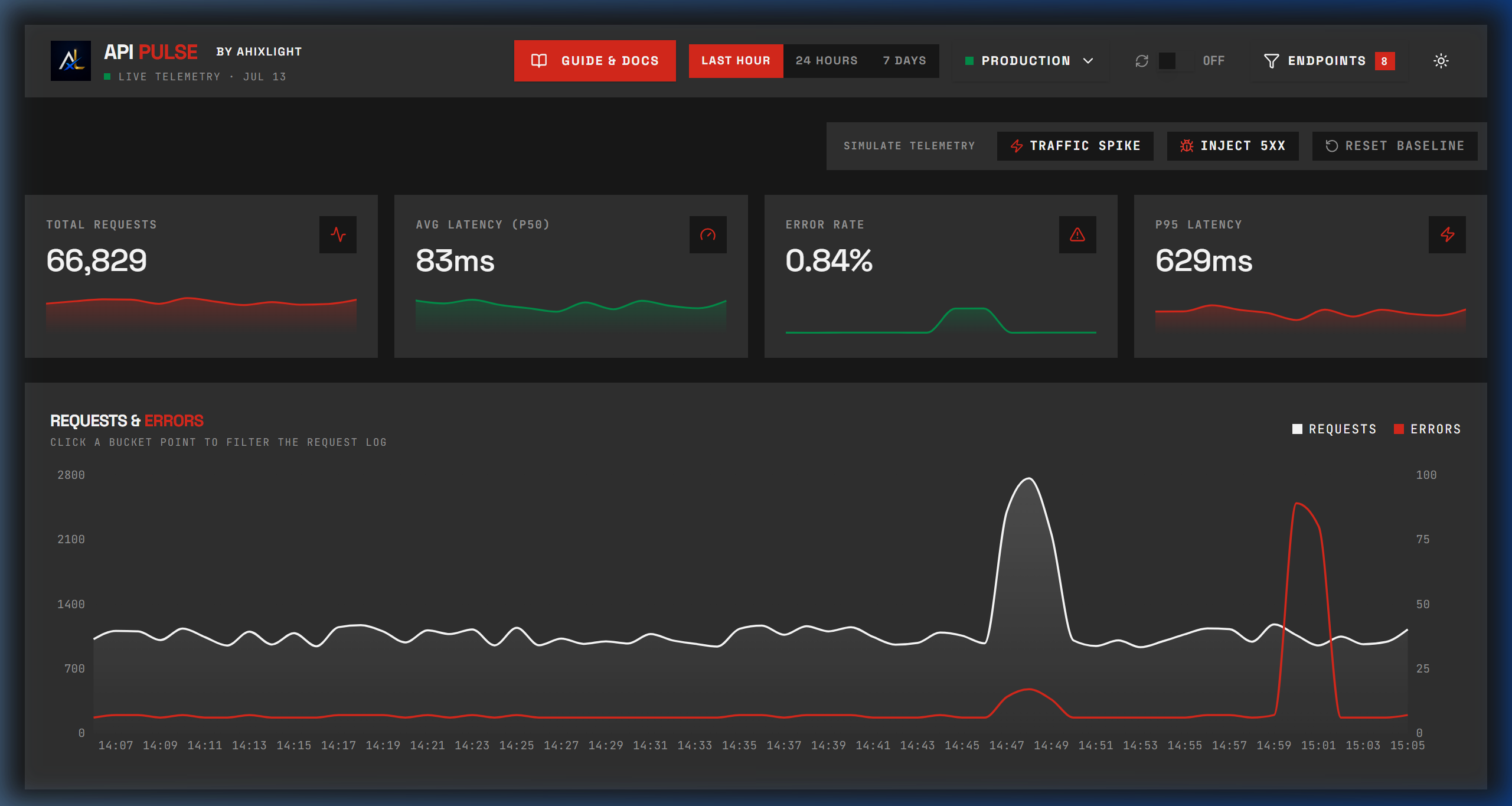Open the Production environment dropdown
Viewport: 1512px width, 806px height.
(1030, 61)
